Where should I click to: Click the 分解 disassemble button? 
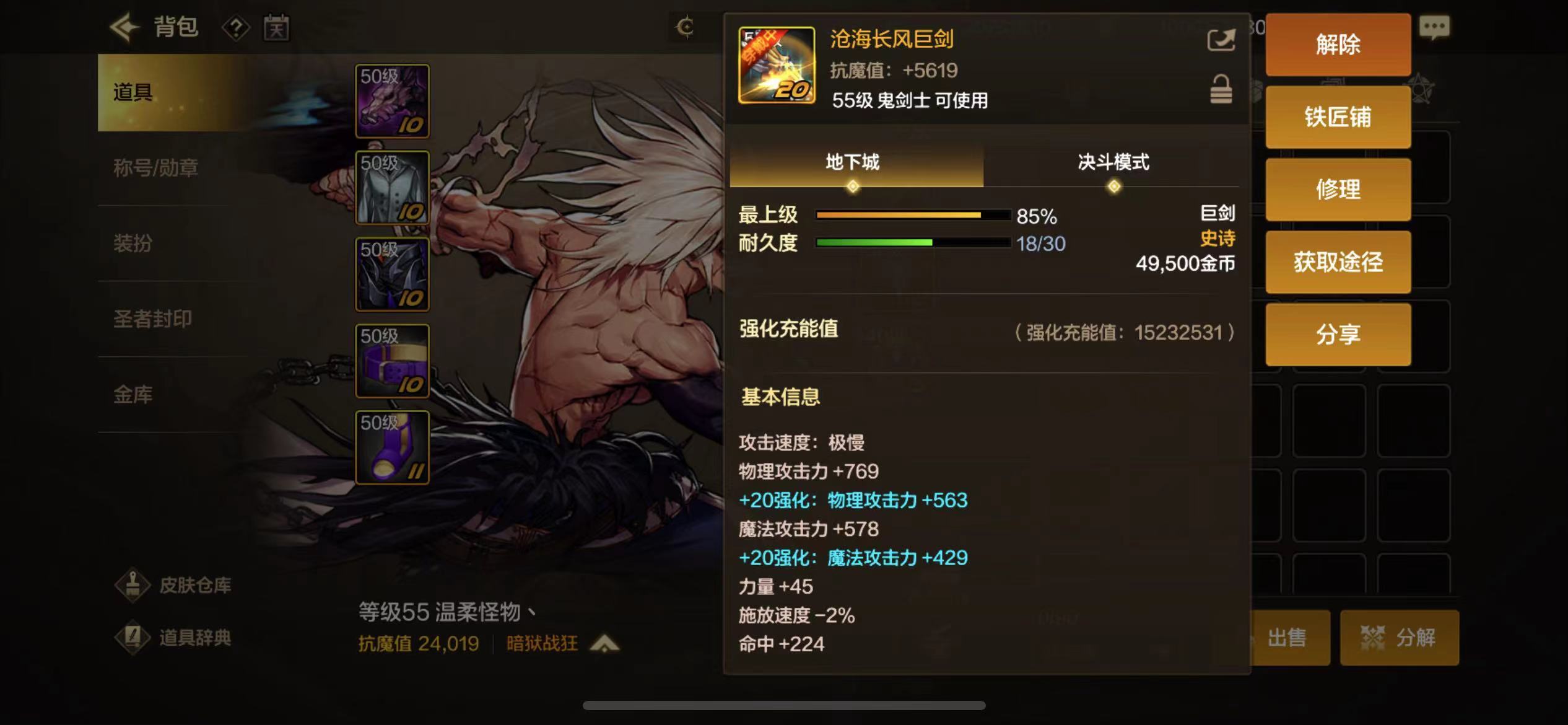click(1400, 638)
